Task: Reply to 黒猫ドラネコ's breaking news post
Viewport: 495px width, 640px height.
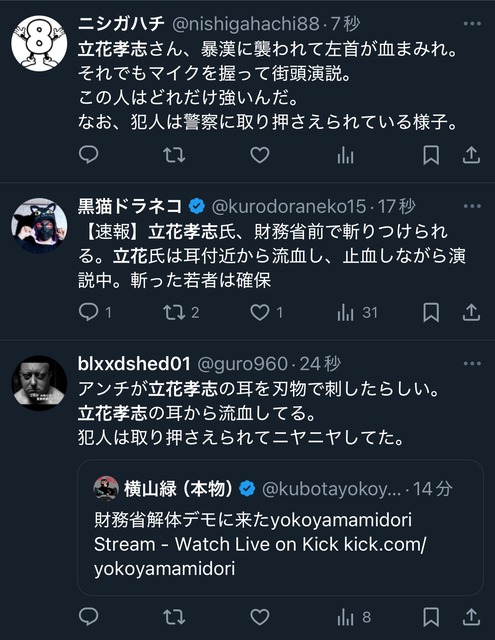Action: 95,313
